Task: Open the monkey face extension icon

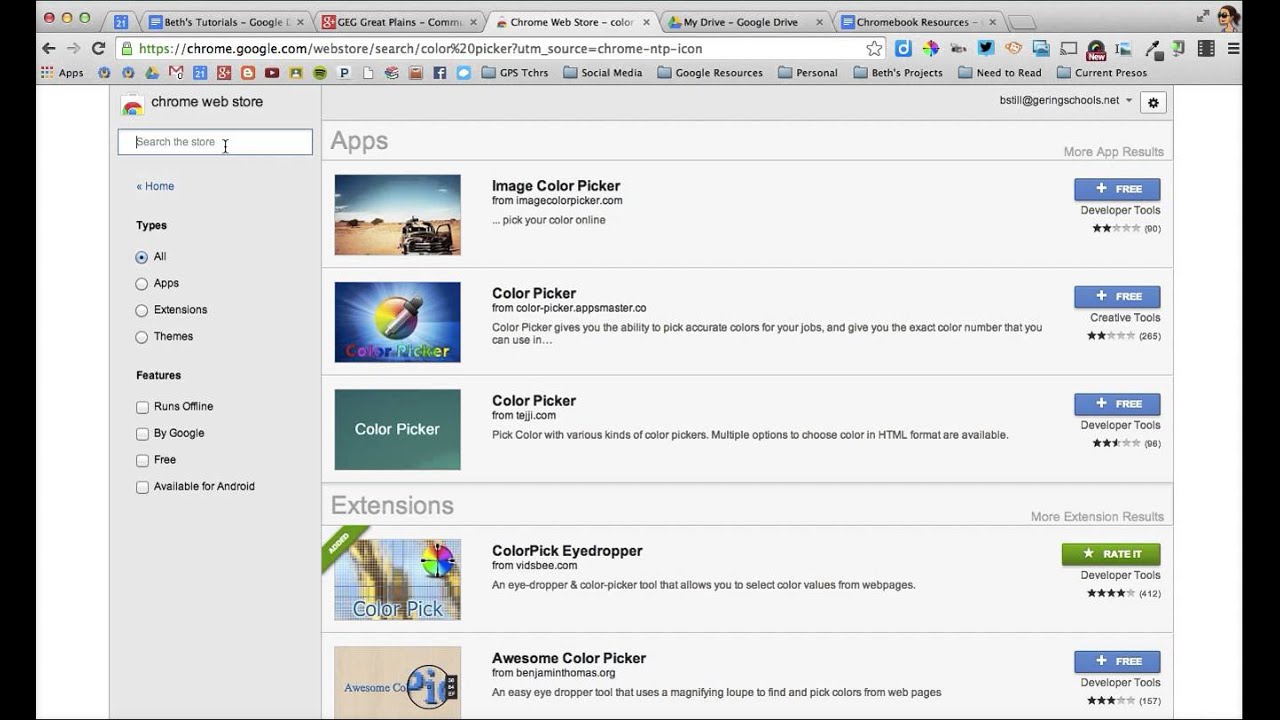Action: pyautogui.click(x=1013, y=48)
